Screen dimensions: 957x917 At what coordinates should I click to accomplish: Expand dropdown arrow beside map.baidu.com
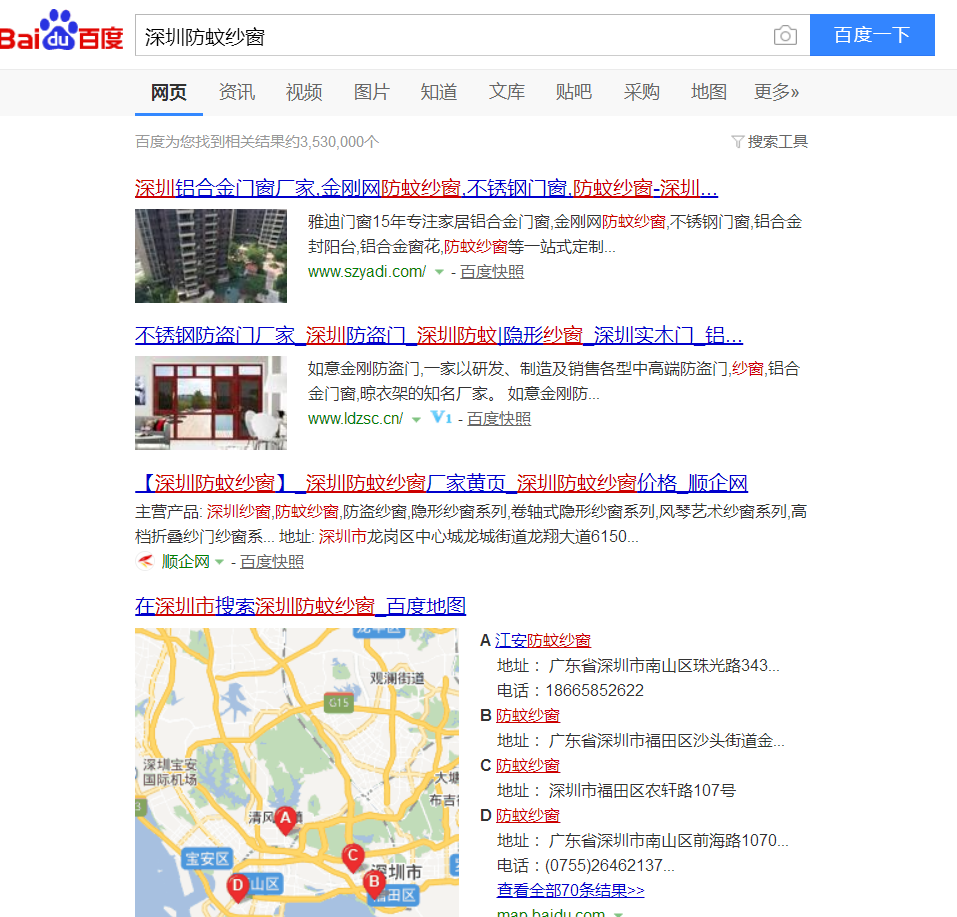[x=618, y=914]
